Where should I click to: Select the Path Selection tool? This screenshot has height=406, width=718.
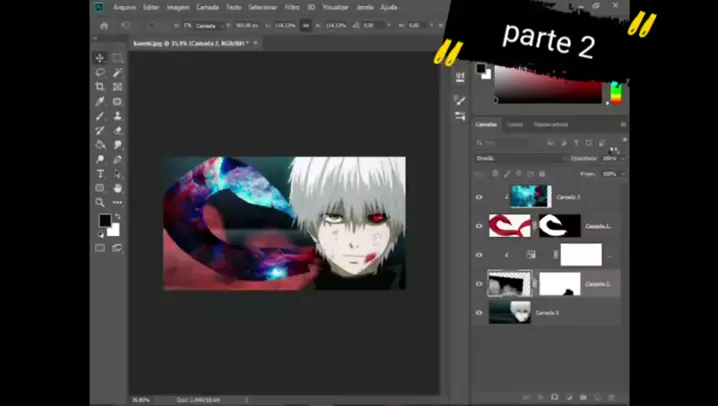pos(118,174)
